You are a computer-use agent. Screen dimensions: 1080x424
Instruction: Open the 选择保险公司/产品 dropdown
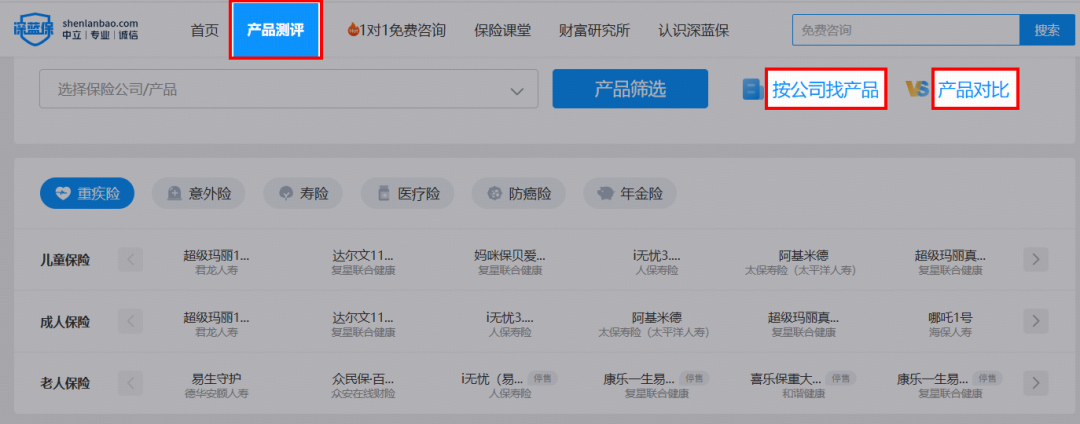pos(289,89)
